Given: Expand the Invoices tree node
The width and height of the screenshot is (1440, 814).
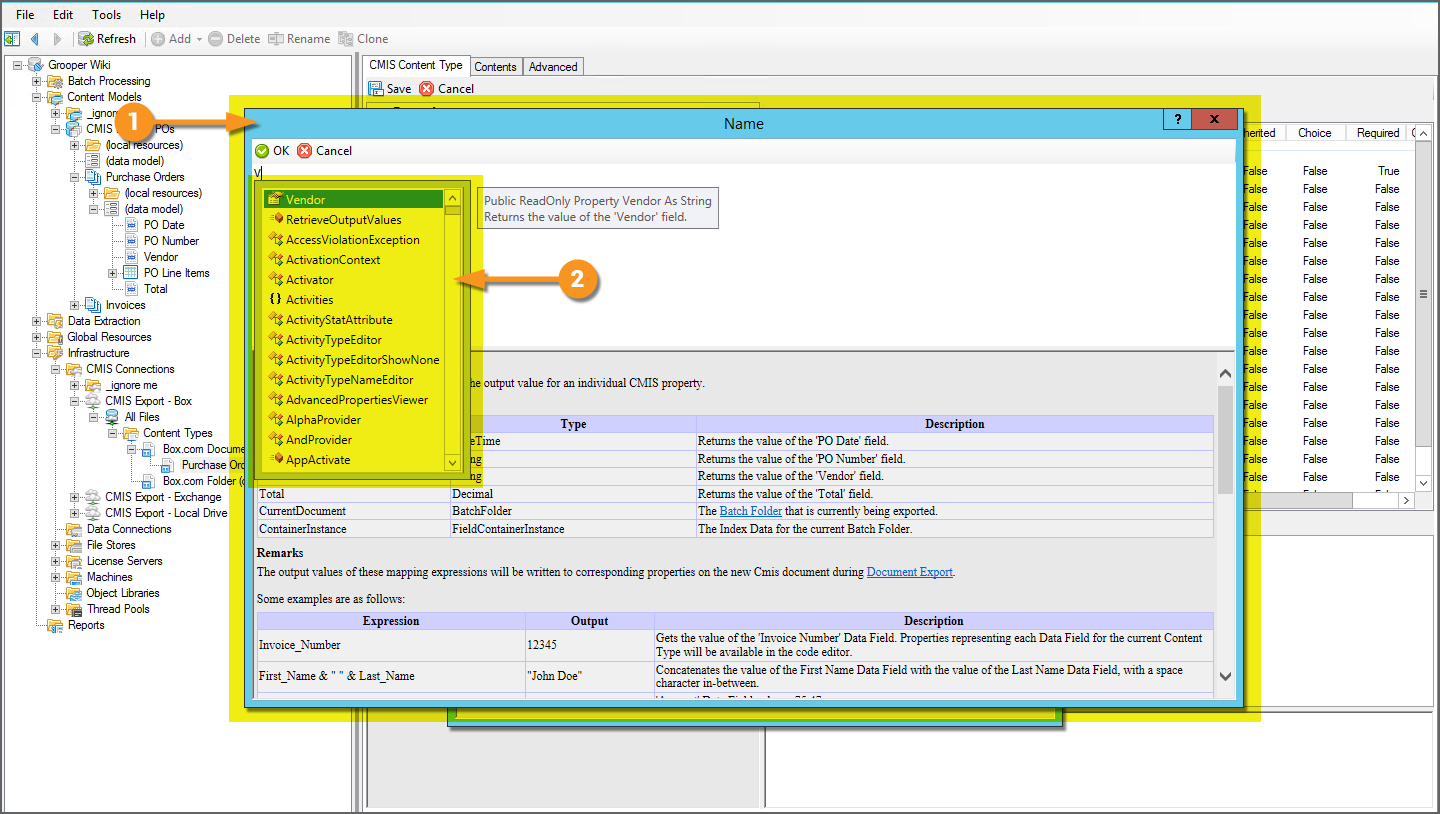Looking at the screenshot, I should tap(75, 305).
